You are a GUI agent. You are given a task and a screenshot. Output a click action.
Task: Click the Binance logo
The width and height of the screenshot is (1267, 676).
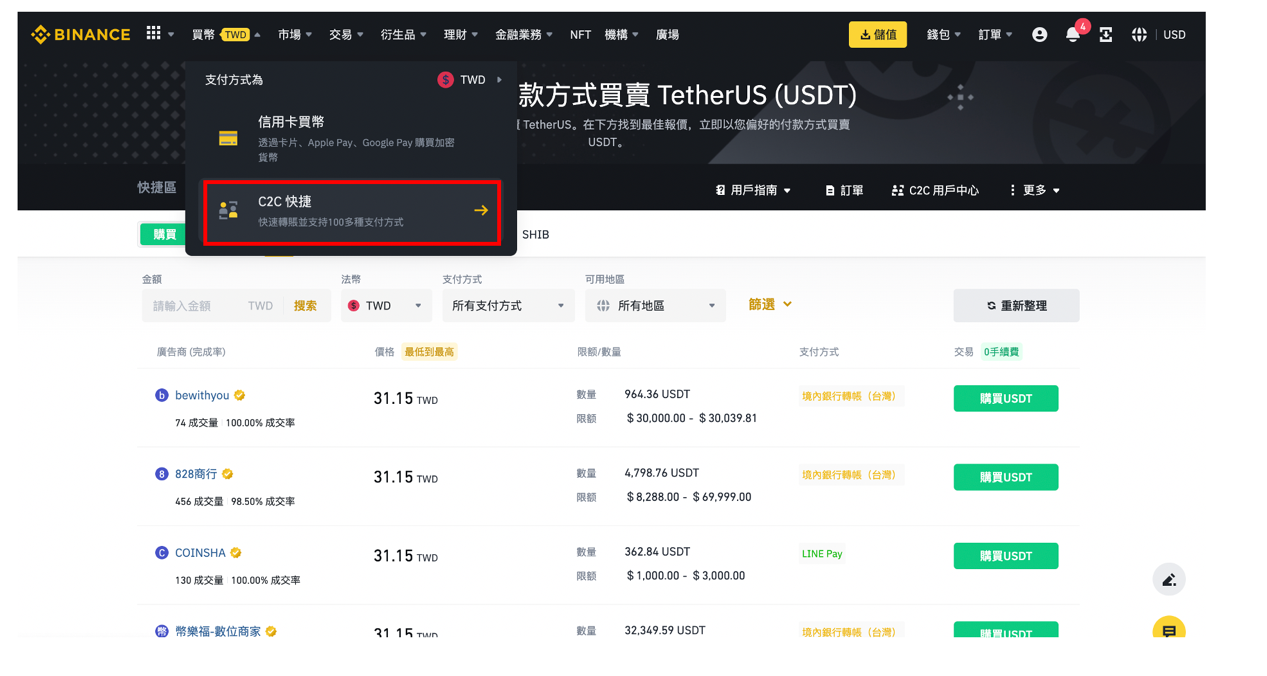pos(80,35)
